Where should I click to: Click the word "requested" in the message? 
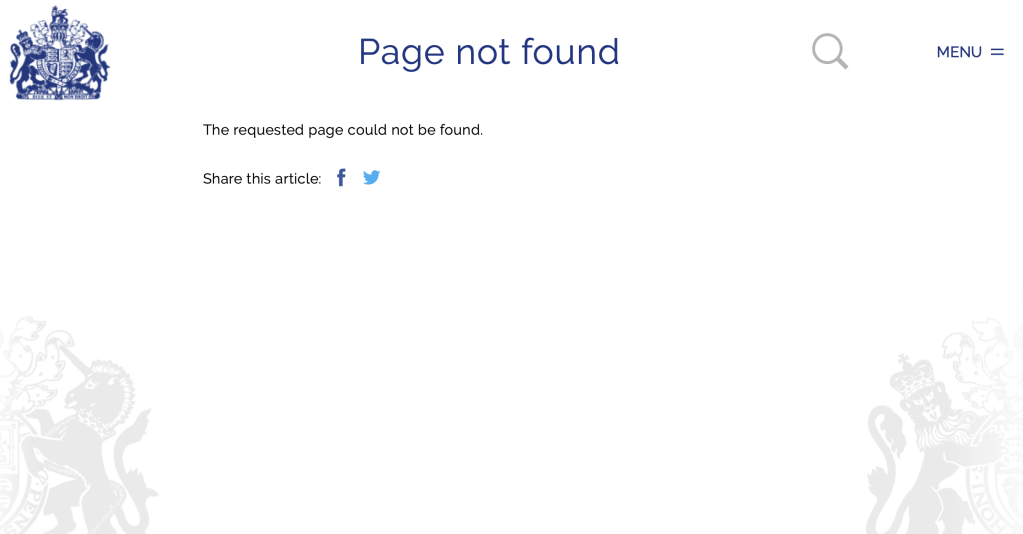(269, 130)
